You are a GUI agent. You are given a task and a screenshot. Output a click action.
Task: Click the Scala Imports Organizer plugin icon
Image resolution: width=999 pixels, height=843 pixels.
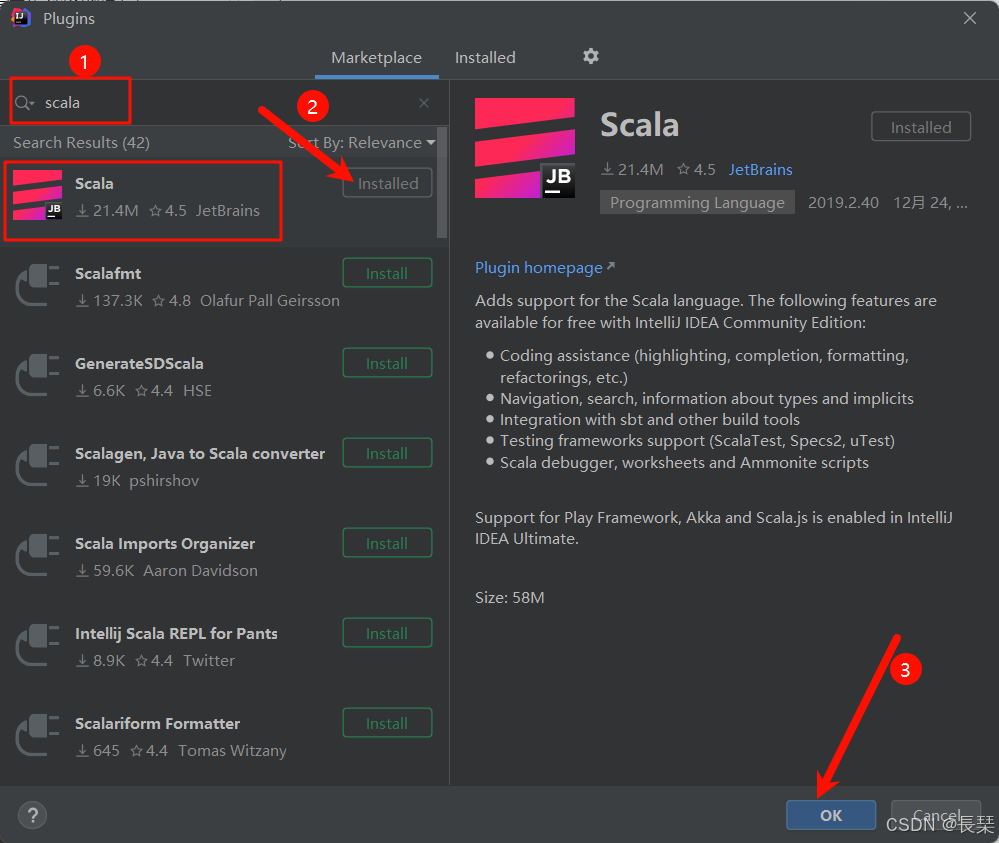click(38, 556)
